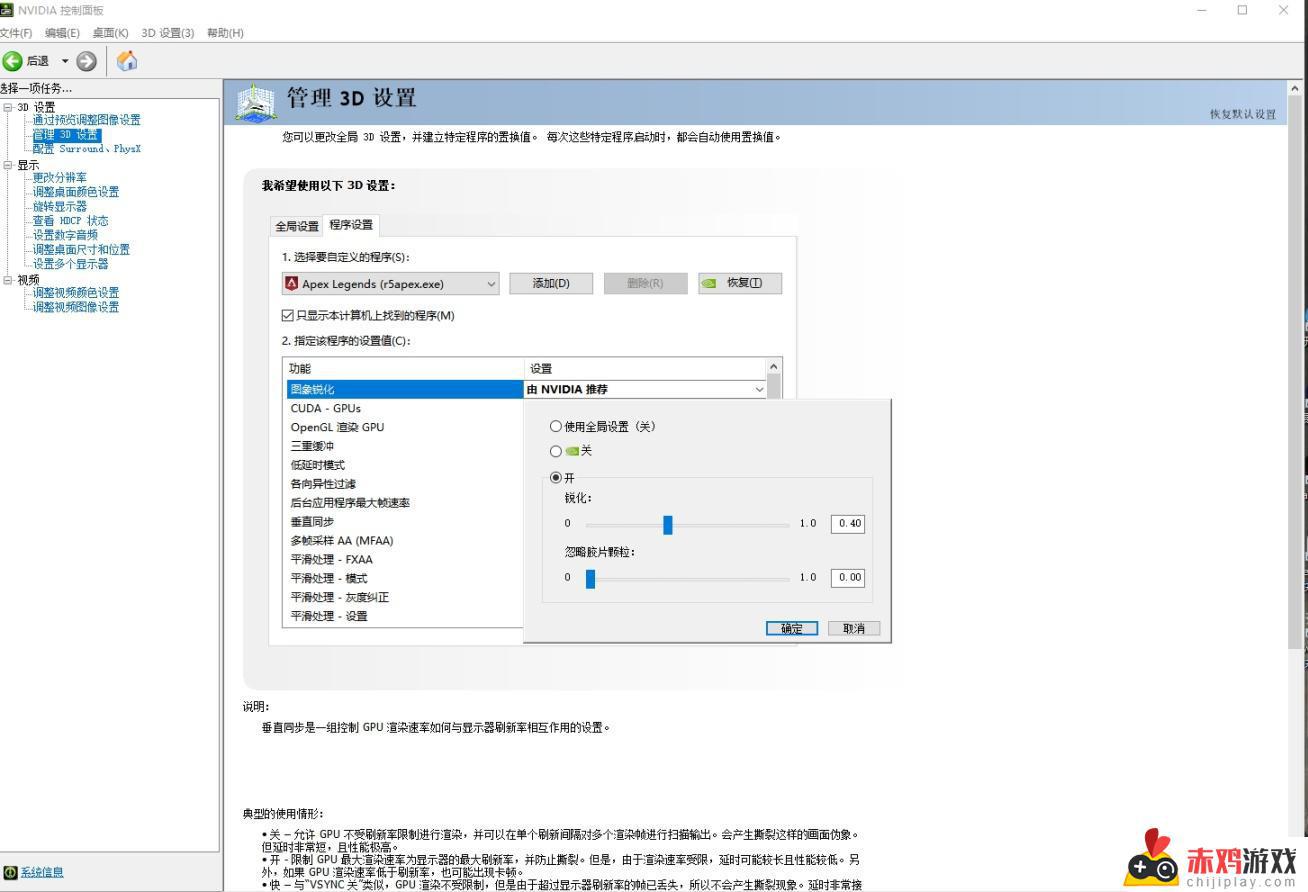Click the settings list scroll-up arrow
This screenshot has height=892, width=1308.
pyautogui.click(x=773, y=367)
